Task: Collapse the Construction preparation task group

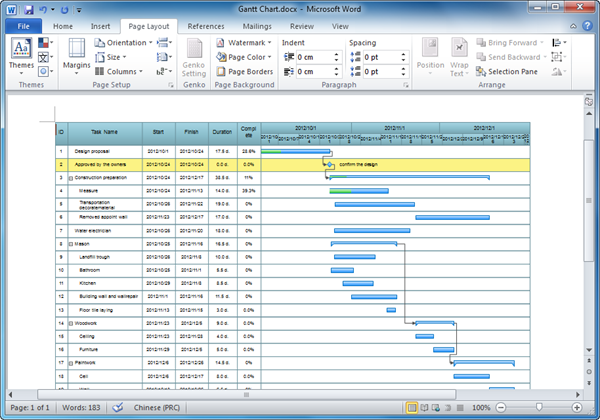Action: pos(70,177)
